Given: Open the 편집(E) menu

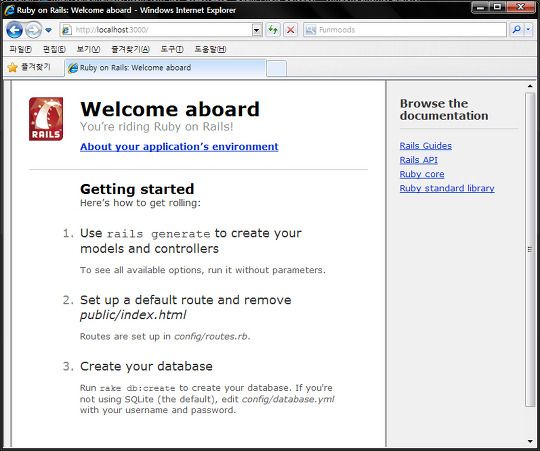Looking at the screenshot, I should coord(54,49).
